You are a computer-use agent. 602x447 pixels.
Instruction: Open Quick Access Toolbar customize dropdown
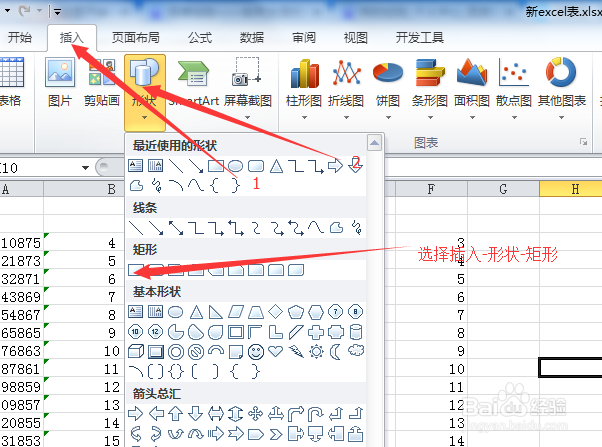pos(58,12)
